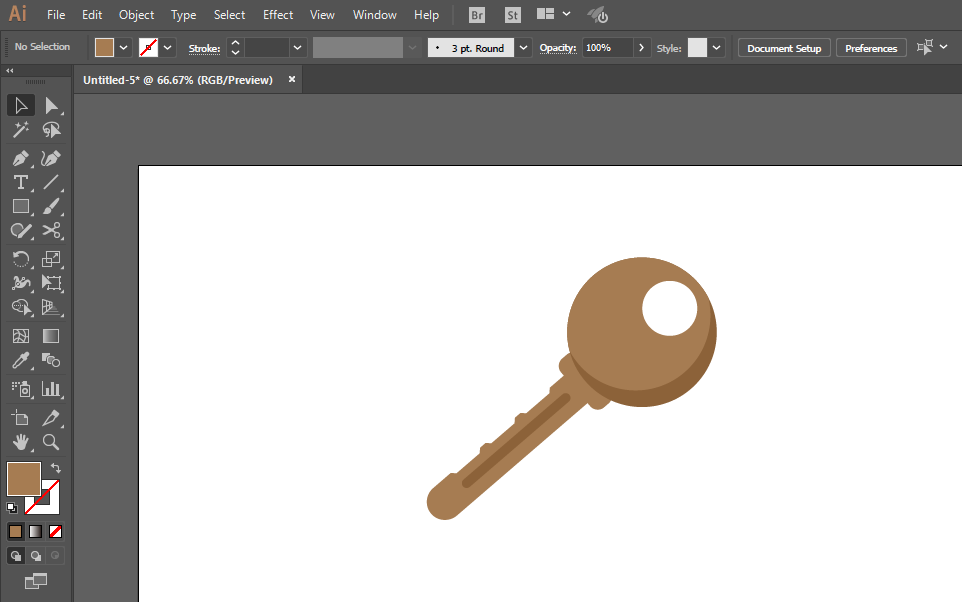This screenshot has width=962, height=602.
Task: Pick the Scissors tool
Action: pyautogui.click(x=51, y=231)
